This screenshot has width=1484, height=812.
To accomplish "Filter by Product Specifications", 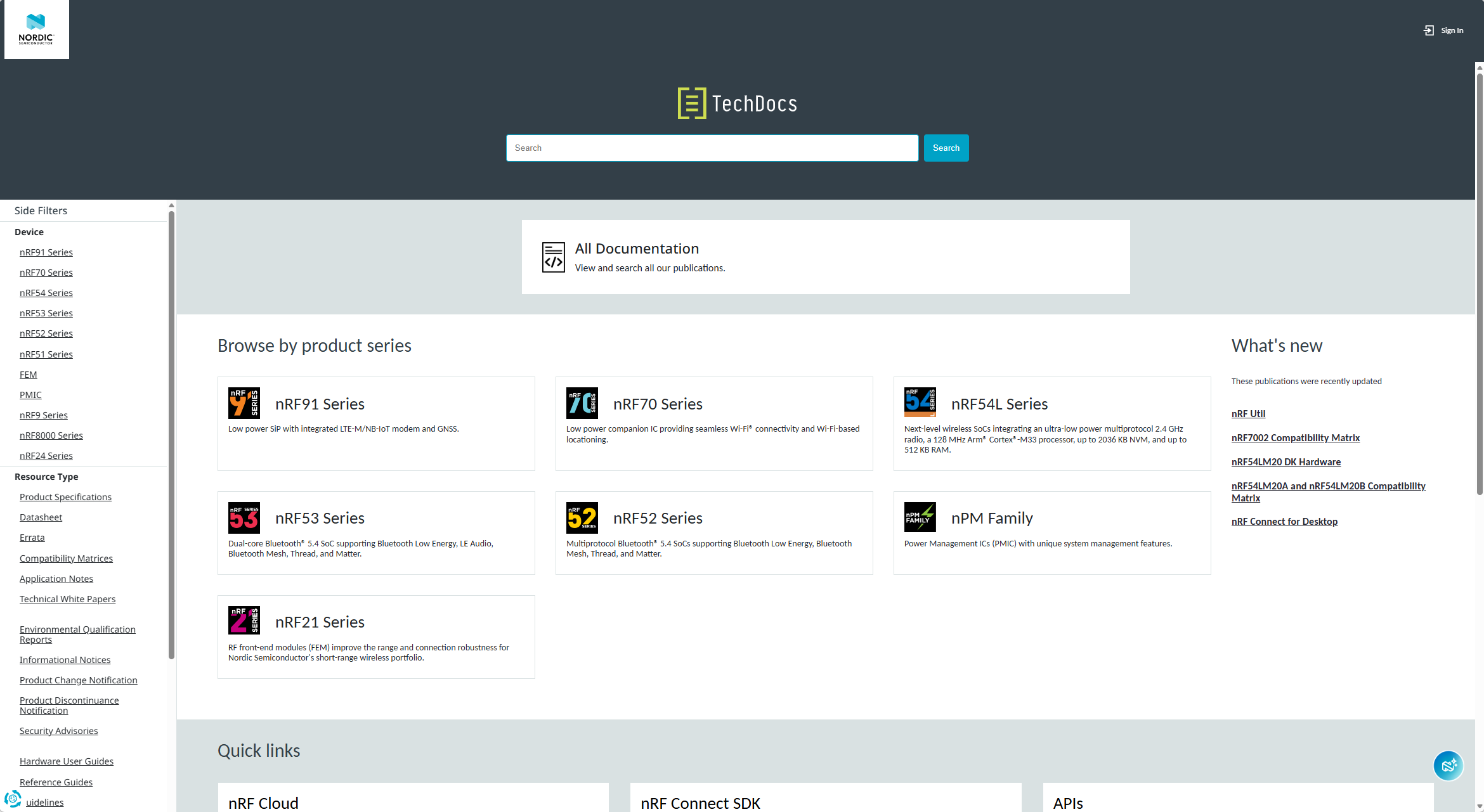I will coord(65,497).
